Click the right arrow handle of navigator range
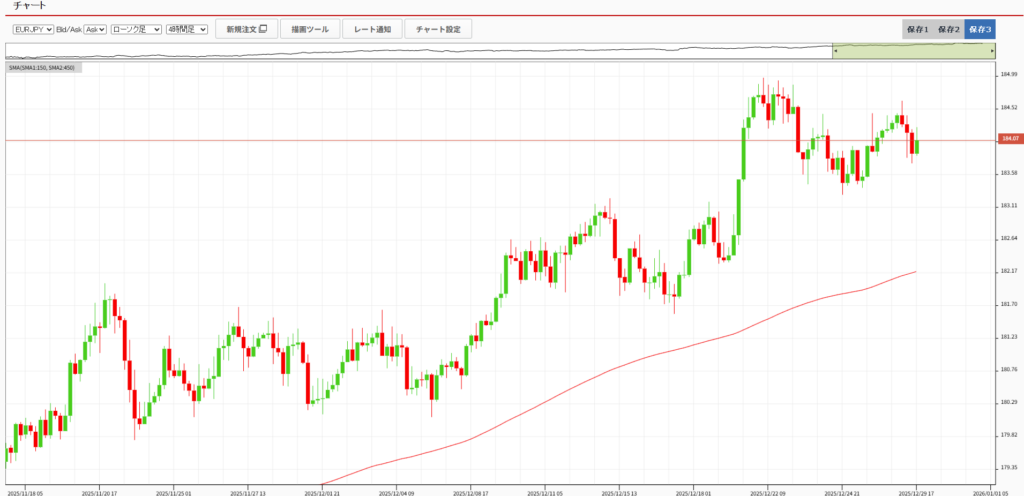1024x496 pixels. (991, 49)
